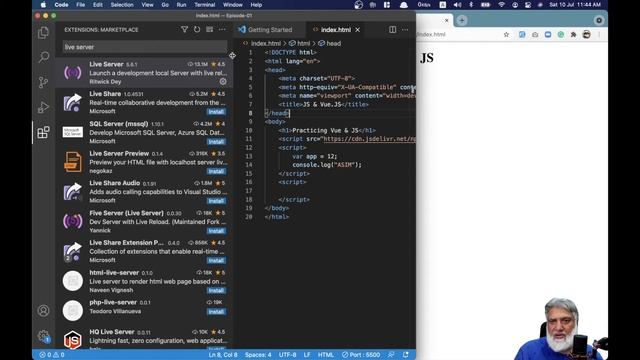Image resolution: width=640 pixels, height=360 pixels.
Task: Install Five Server (Live Server) extension
Action: 216,231
